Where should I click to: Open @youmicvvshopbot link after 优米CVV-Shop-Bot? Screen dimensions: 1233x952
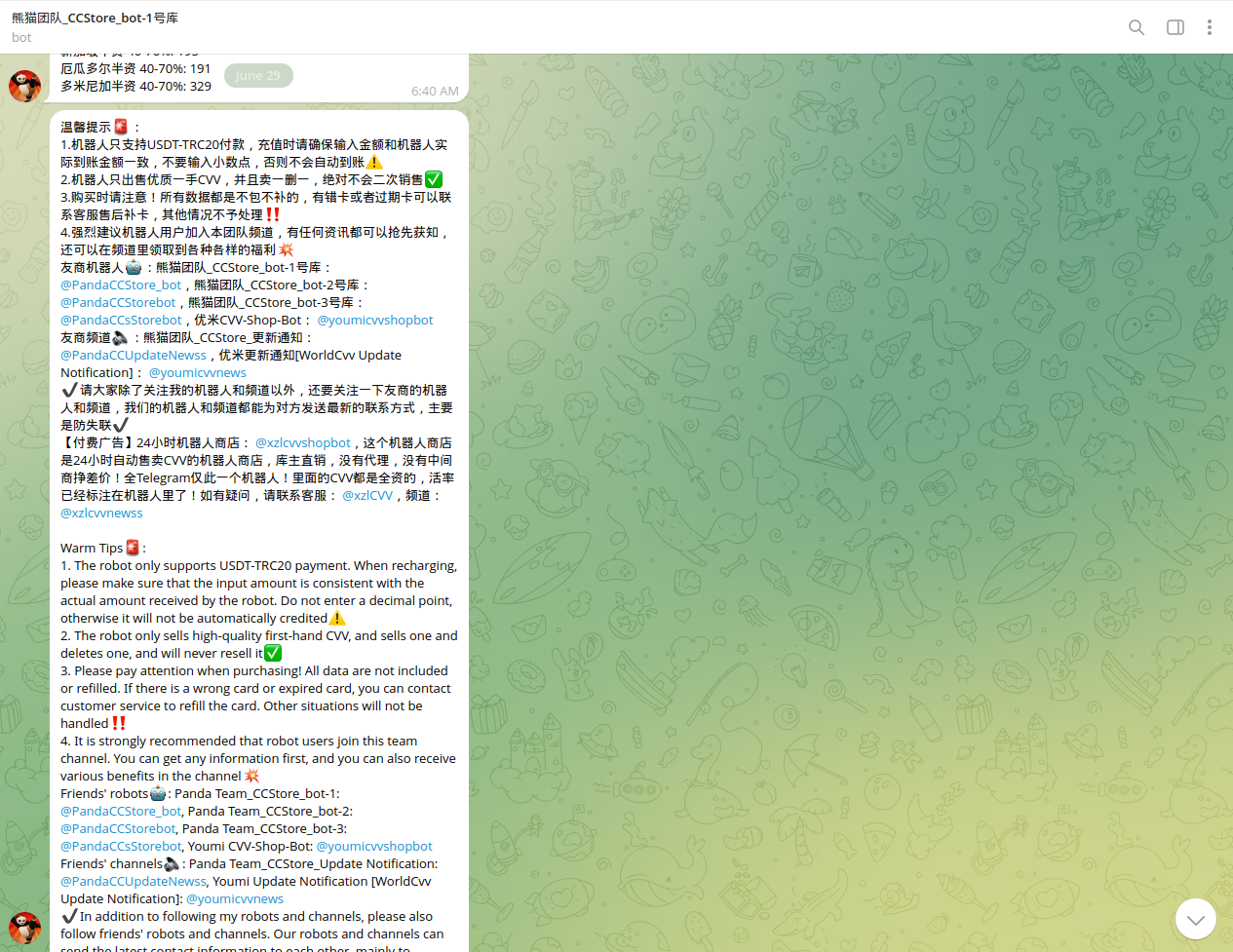point(375,320)
